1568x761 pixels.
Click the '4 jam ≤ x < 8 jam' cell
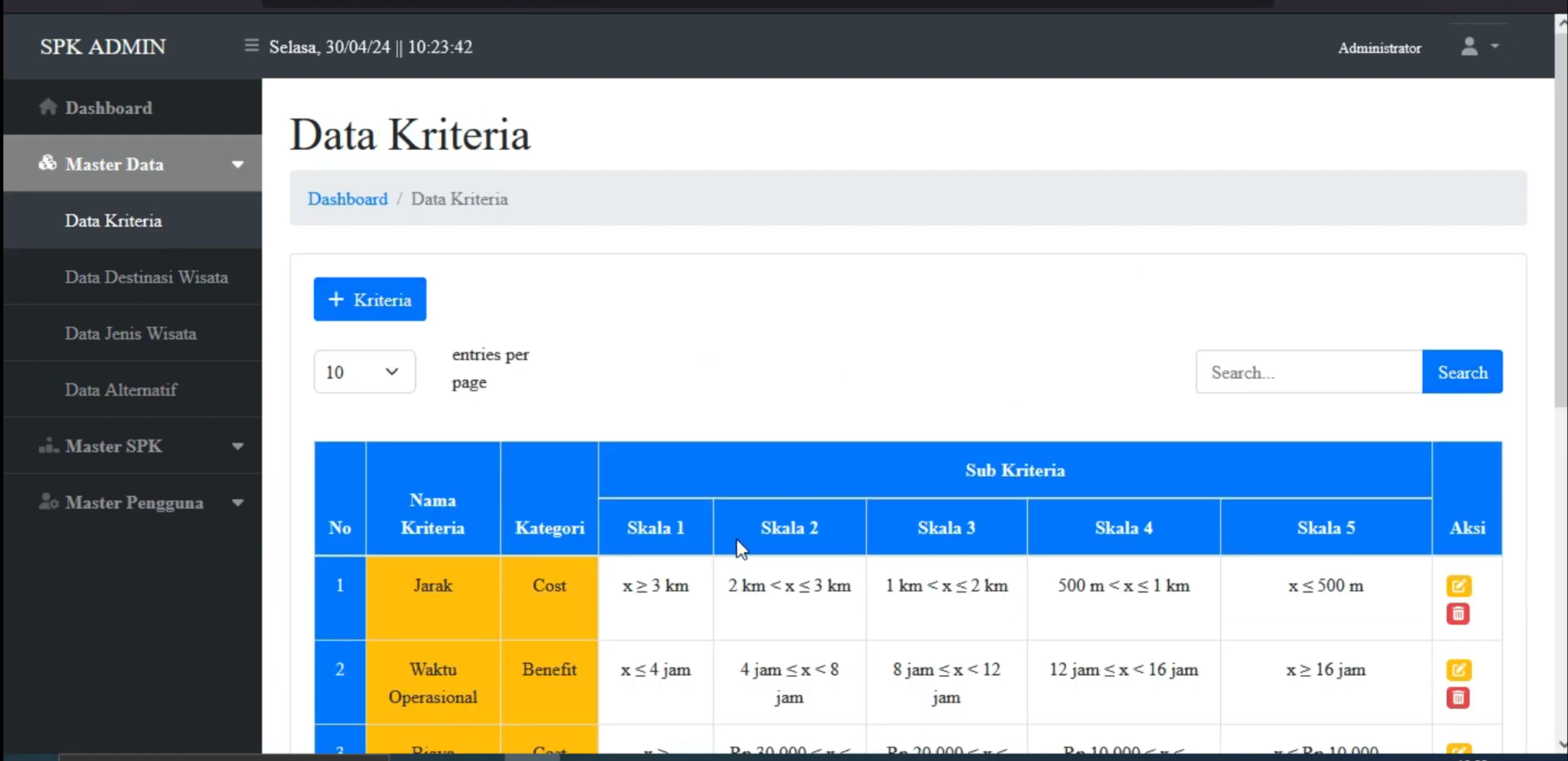tap(789, 683)
